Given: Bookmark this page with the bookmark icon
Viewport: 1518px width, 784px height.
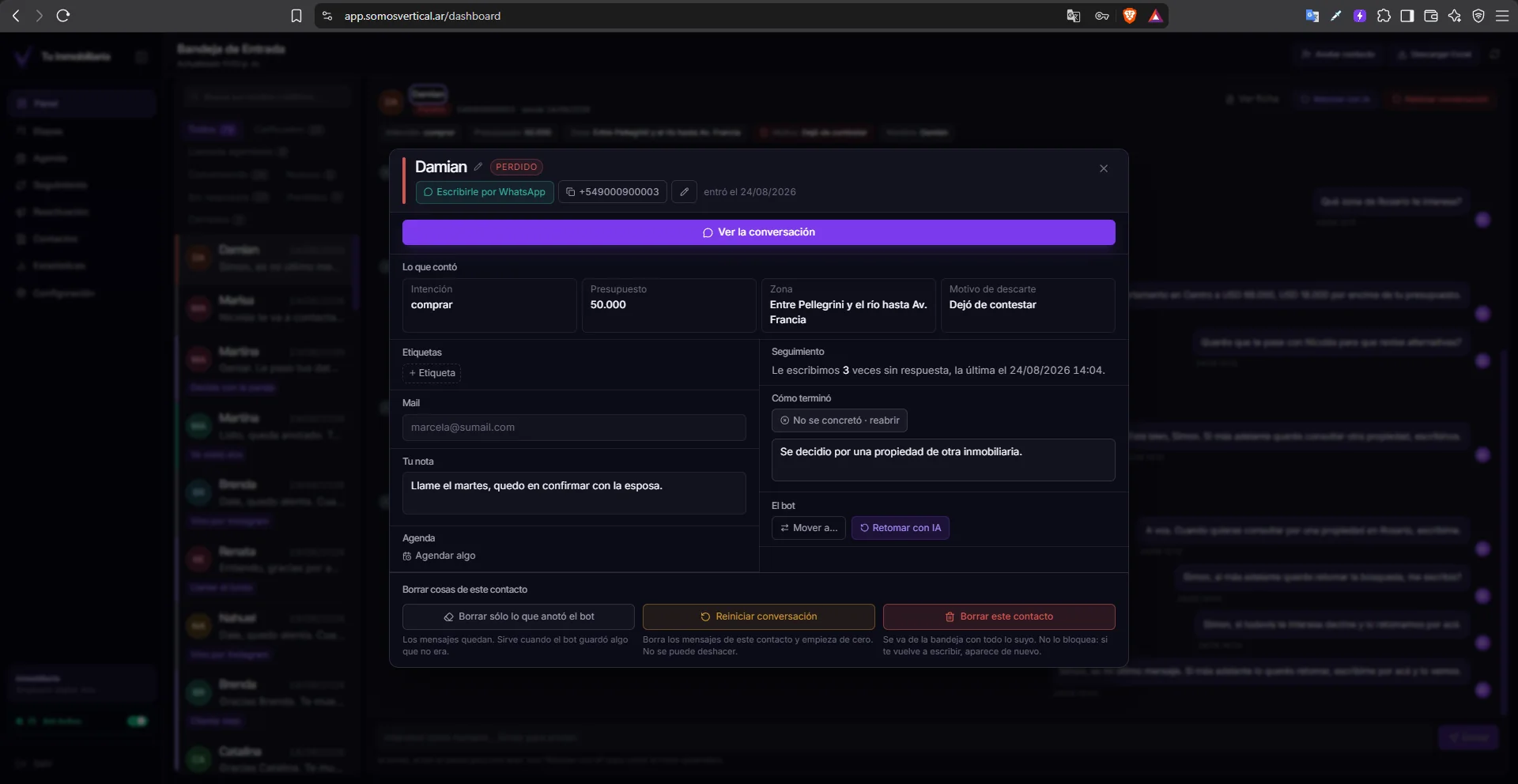Looking at the screenshot, I should [x=296, y=16].
